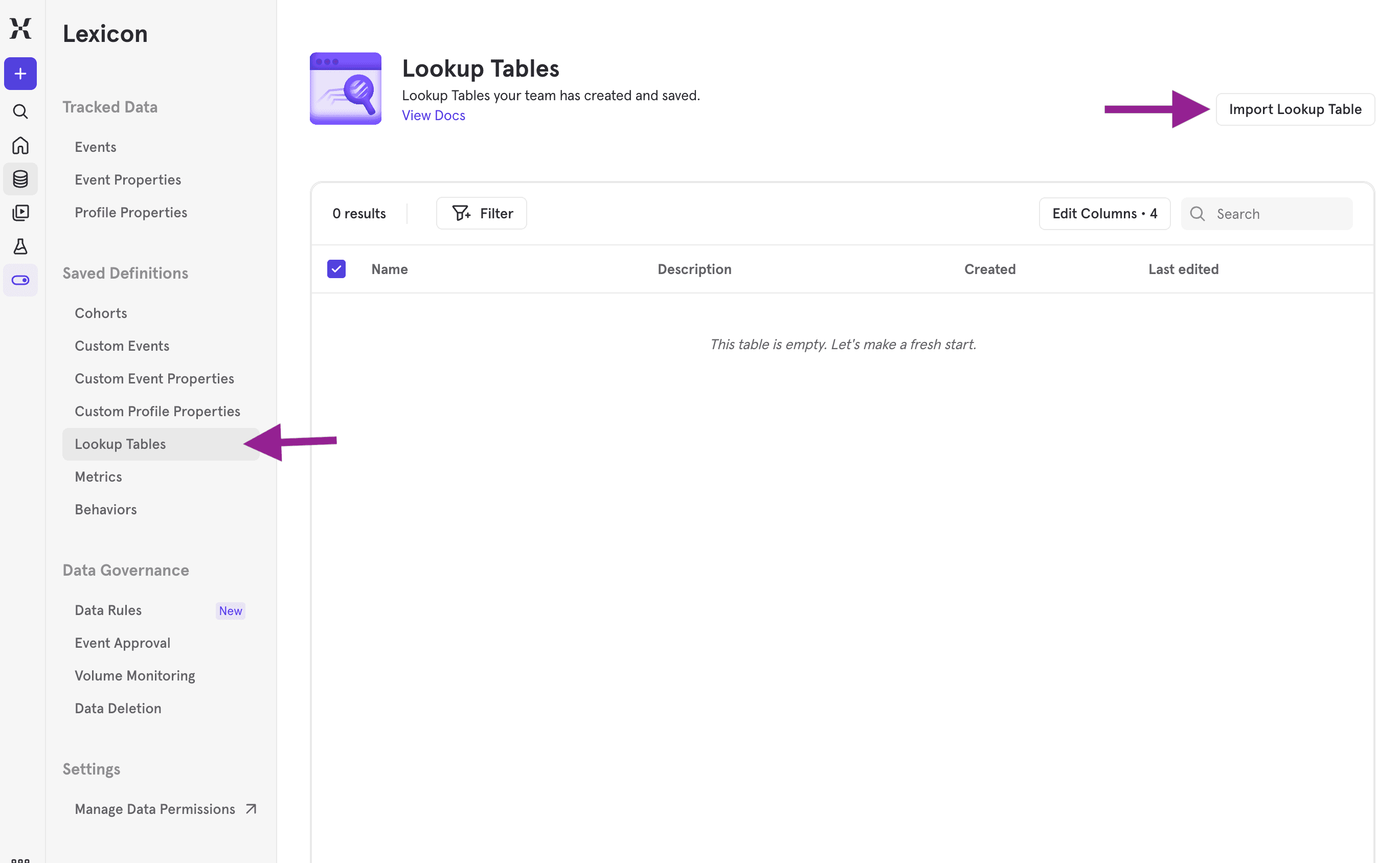Screen dimensions: 1400x863
Task: Click the apps grid icon at the bottom
Action: click(x=20, y=859)
